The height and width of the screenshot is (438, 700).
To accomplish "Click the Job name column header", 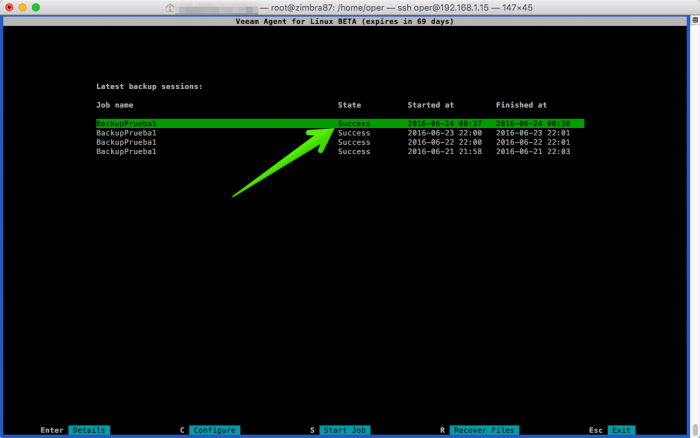I will pos(115,105).
